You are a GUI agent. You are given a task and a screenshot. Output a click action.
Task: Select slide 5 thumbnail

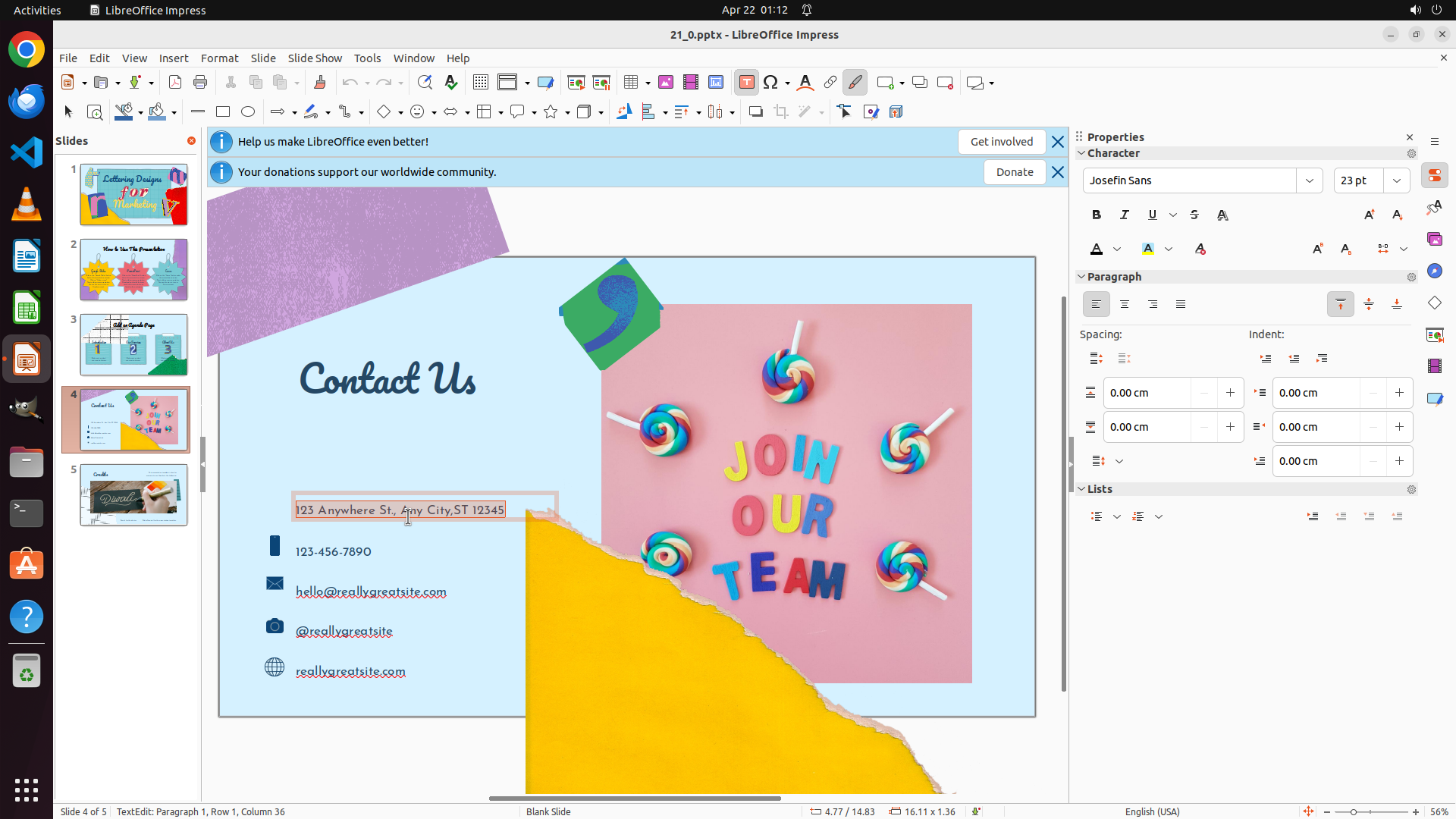click(x=134, y=495)
